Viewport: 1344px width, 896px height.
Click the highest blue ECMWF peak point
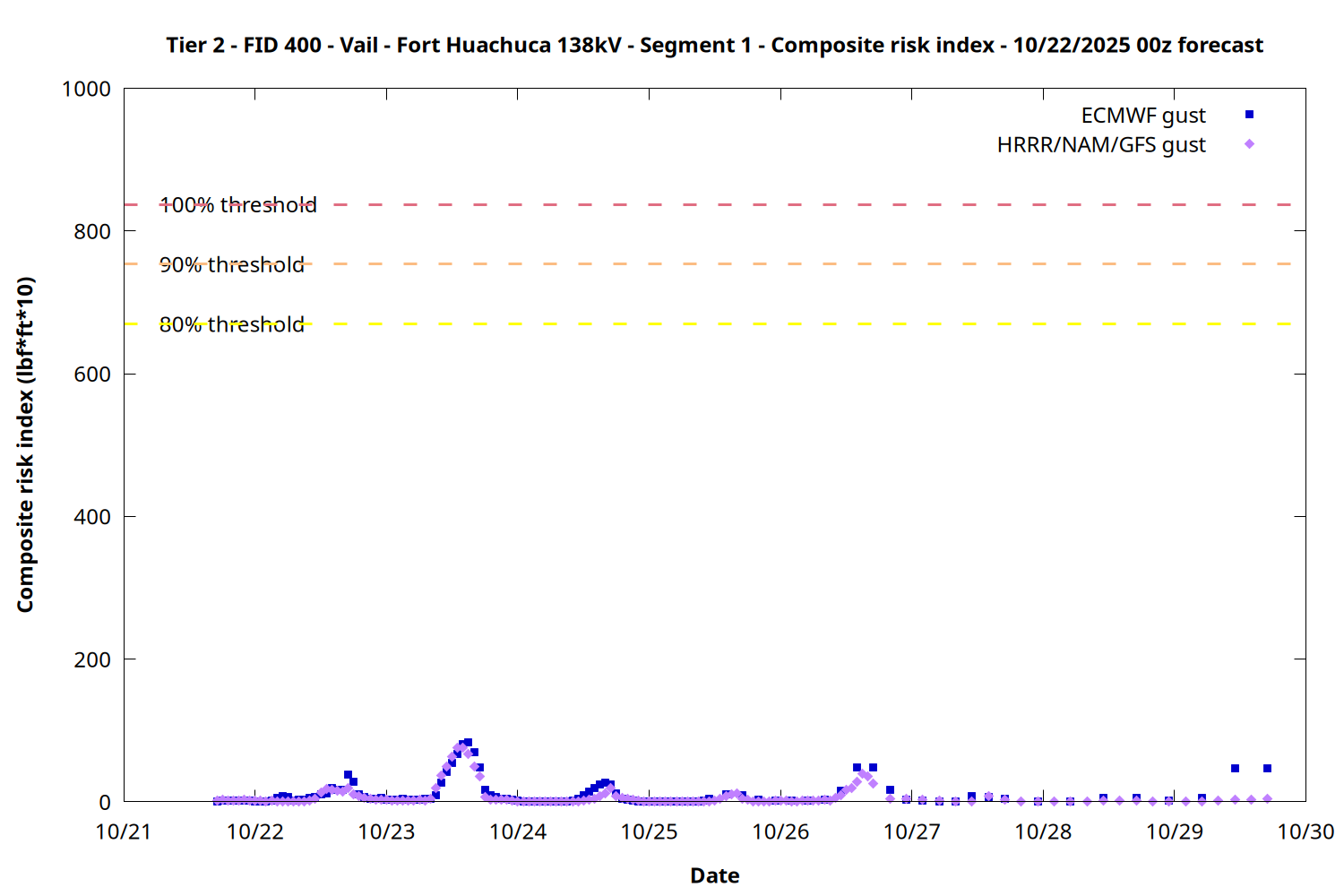point(468,743)
